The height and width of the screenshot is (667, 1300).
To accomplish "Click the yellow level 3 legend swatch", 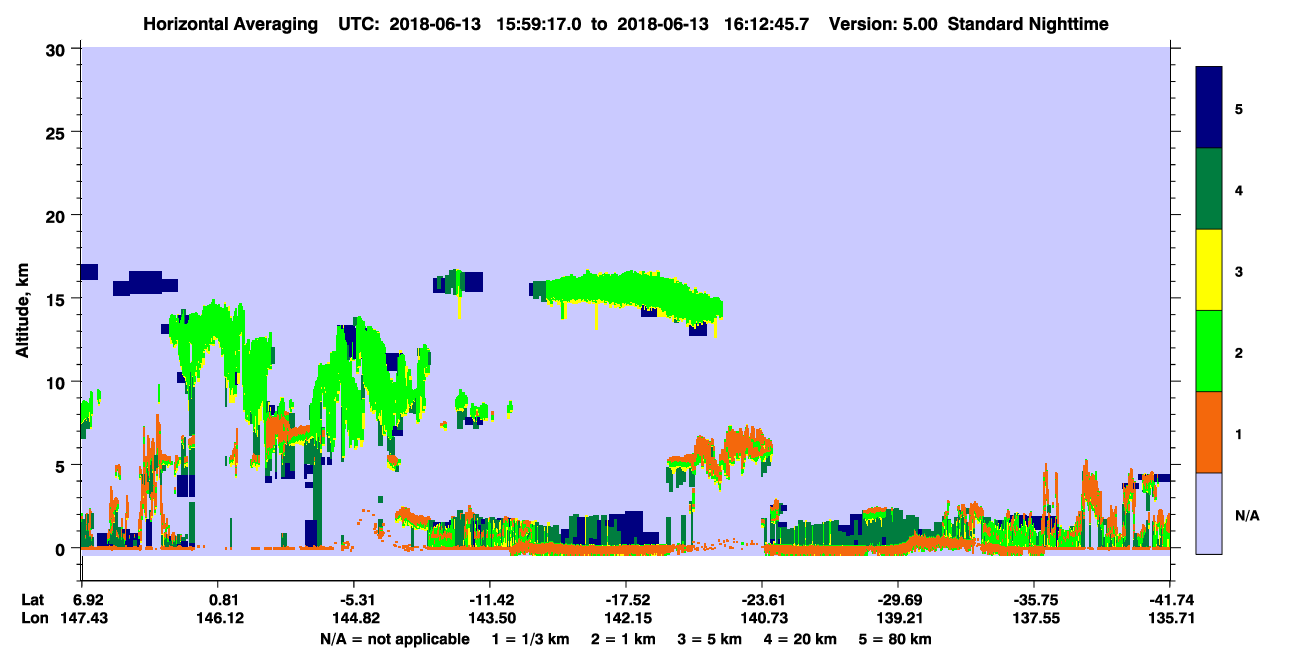I will click(x=1209, y=270).
